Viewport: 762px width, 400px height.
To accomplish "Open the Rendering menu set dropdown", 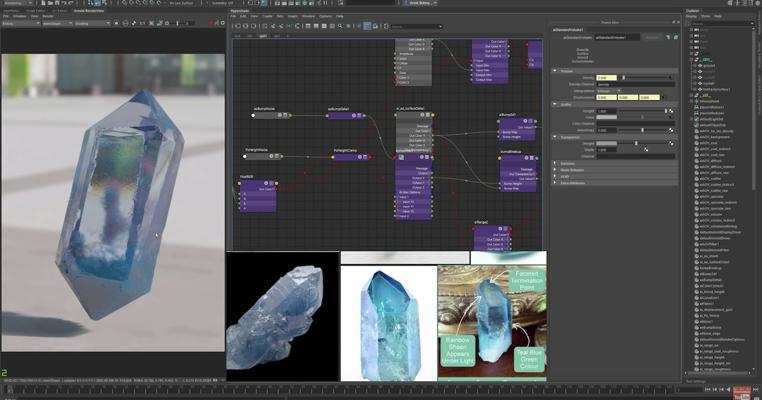I will coord(16,3).
